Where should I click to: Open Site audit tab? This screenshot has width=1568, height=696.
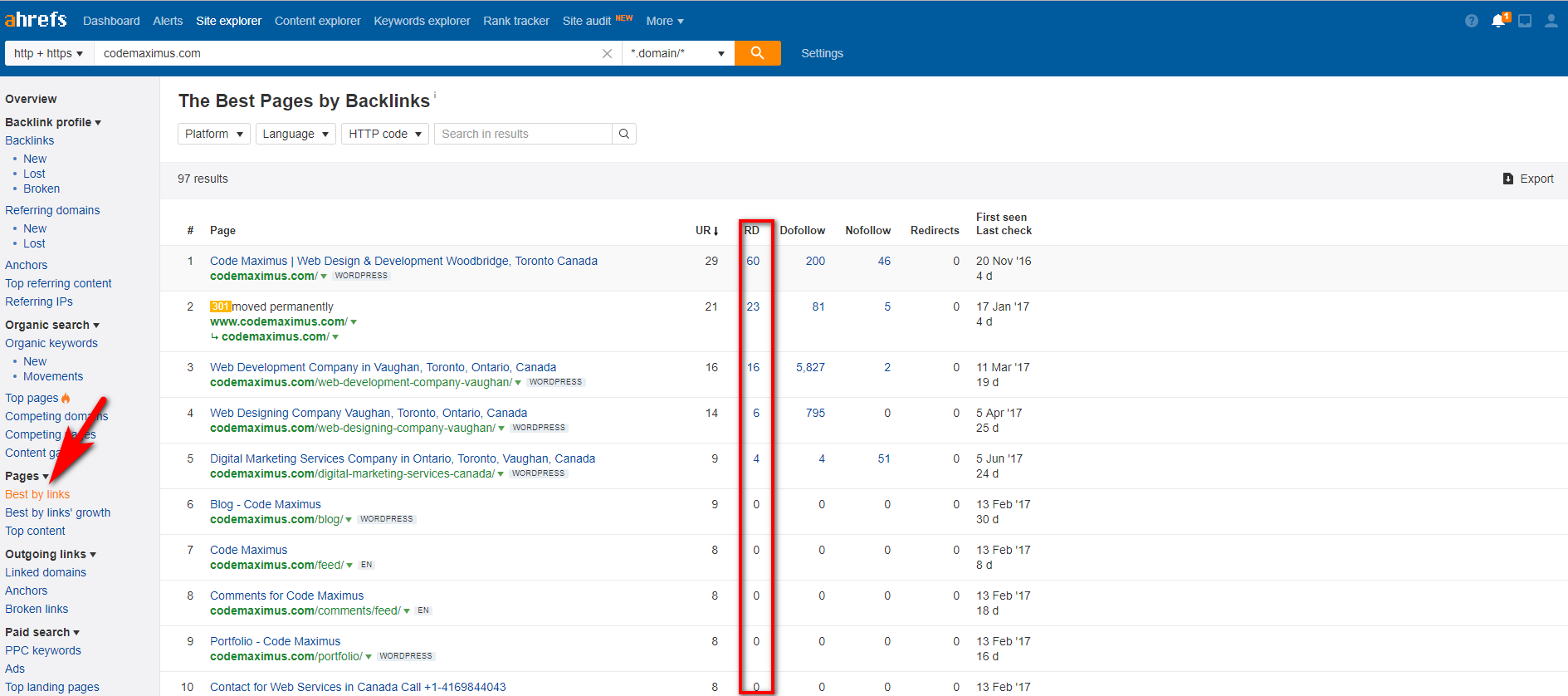coord(587,21)
